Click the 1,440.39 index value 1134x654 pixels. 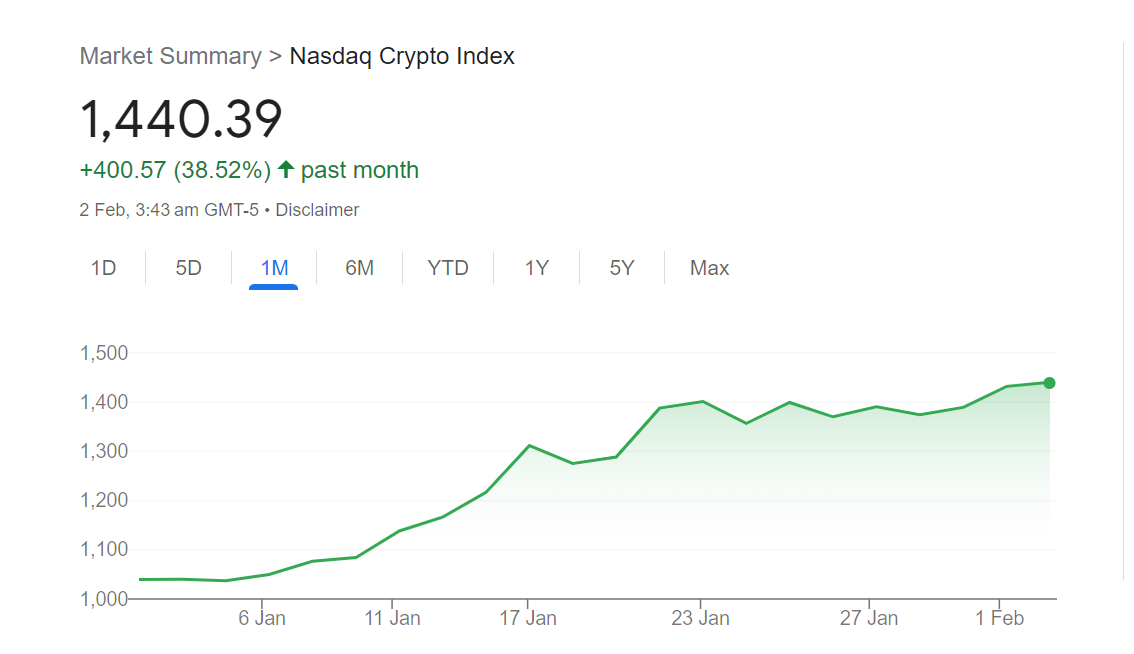coord(181,120)
